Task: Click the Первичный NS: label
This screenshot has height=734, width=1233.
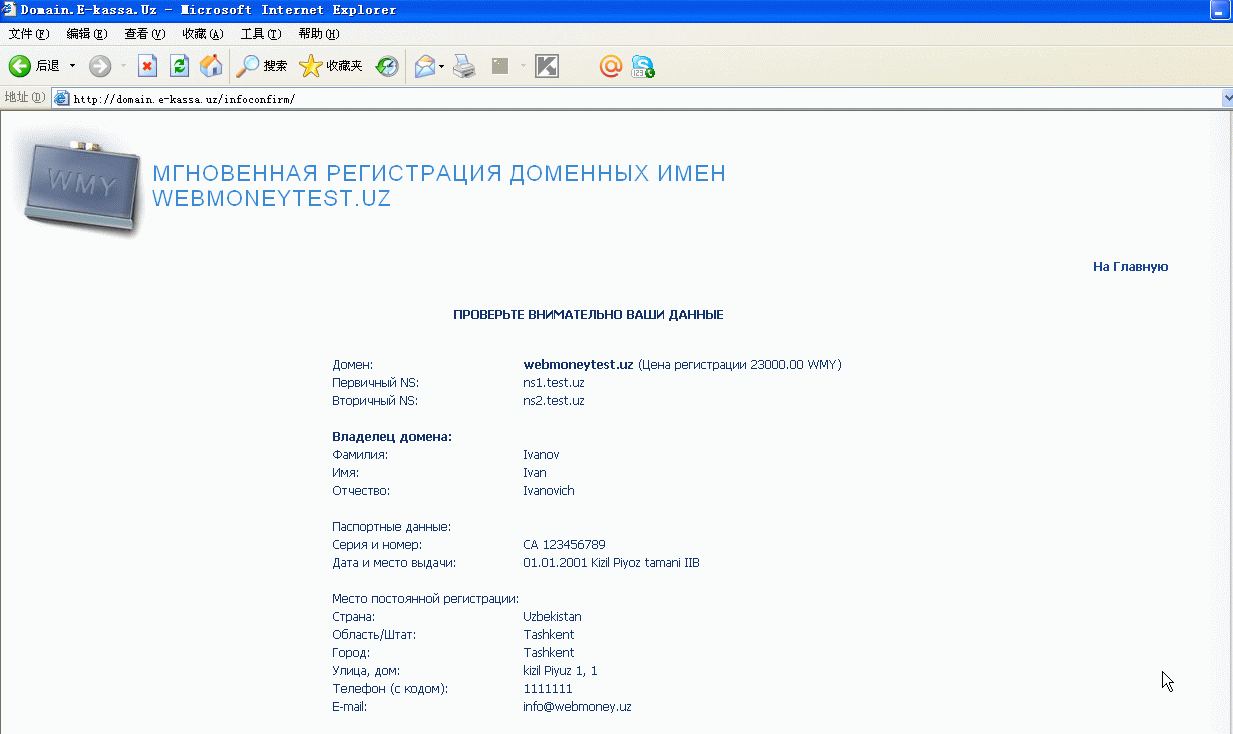Action: coord(376,383)
